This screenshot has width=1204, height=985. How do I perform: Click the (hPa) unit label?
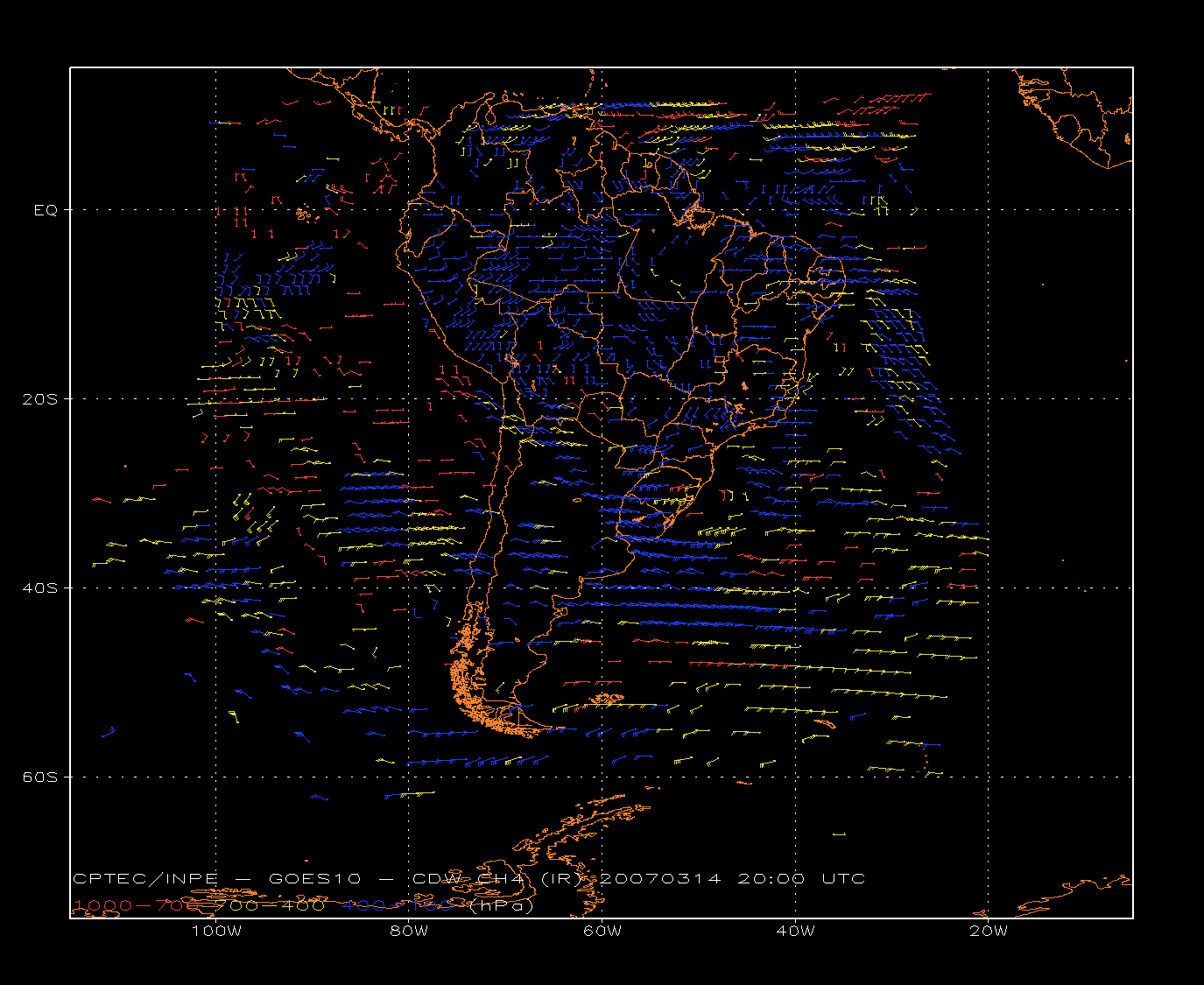click(x=502, y=905)
